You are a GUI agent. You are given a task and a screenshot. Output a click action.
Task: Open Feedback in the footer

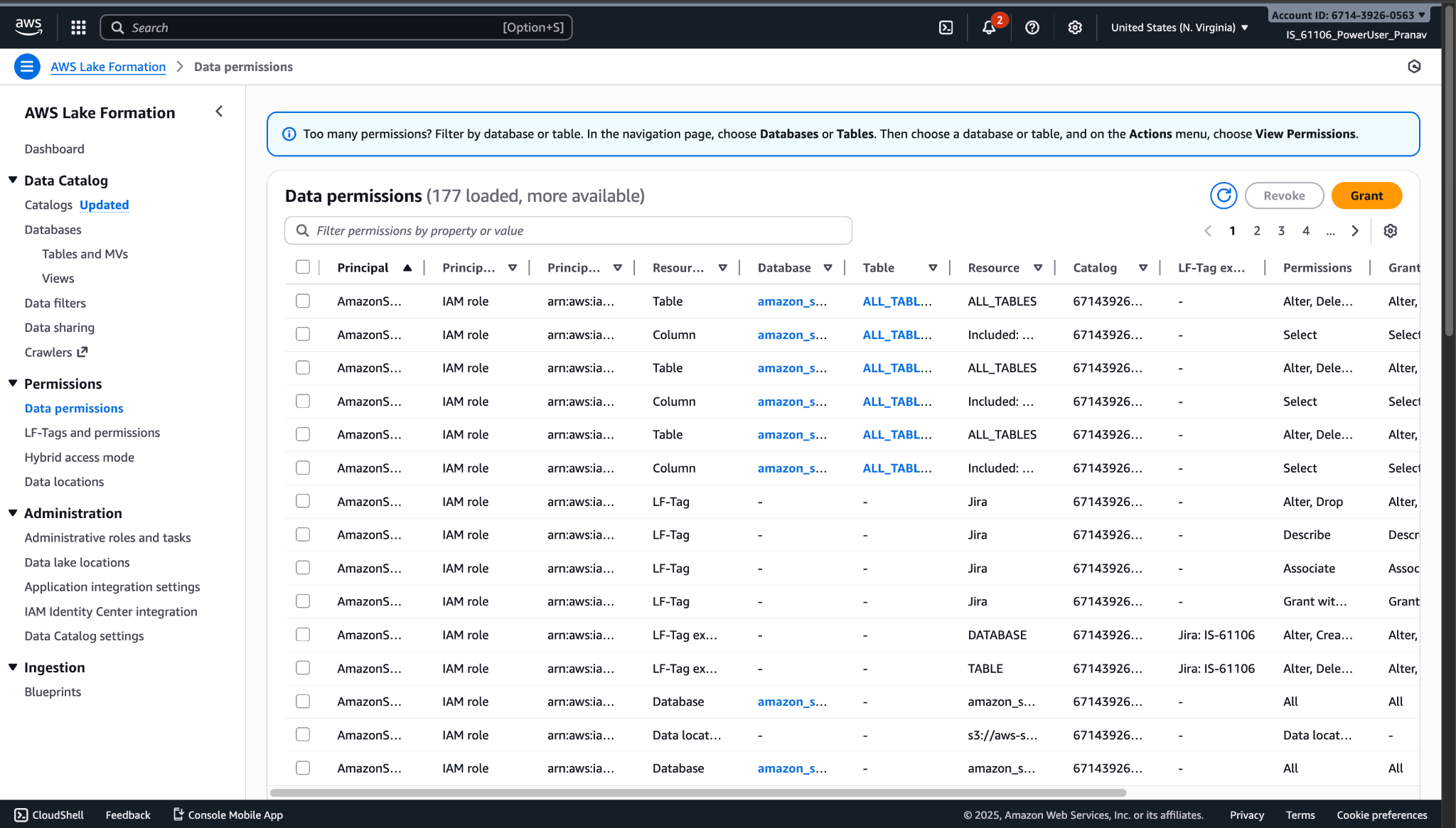pyautogui.click(x=128, y=815)
